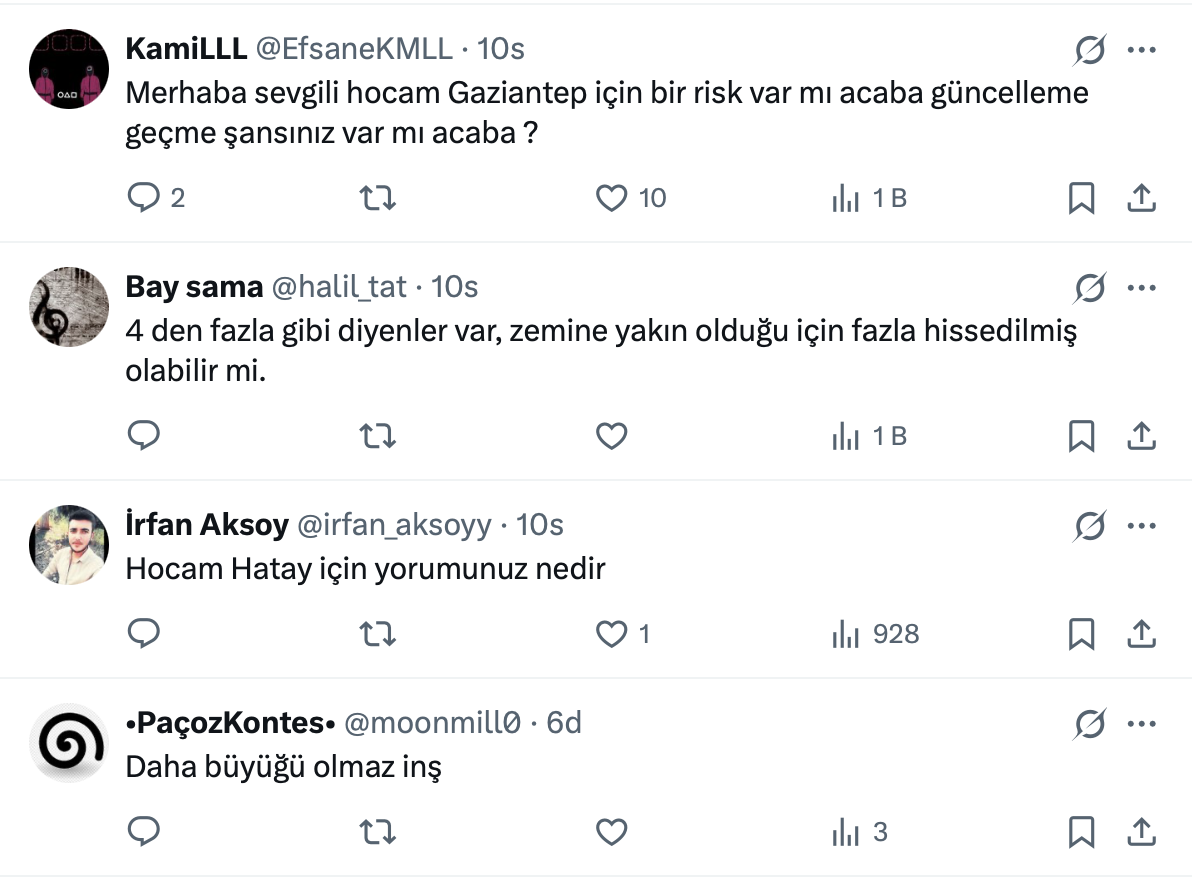Reply to KamiLLL's Gaziantep tweet
The height and width of the screenshot is (880, 1192).
pos(145,198)
